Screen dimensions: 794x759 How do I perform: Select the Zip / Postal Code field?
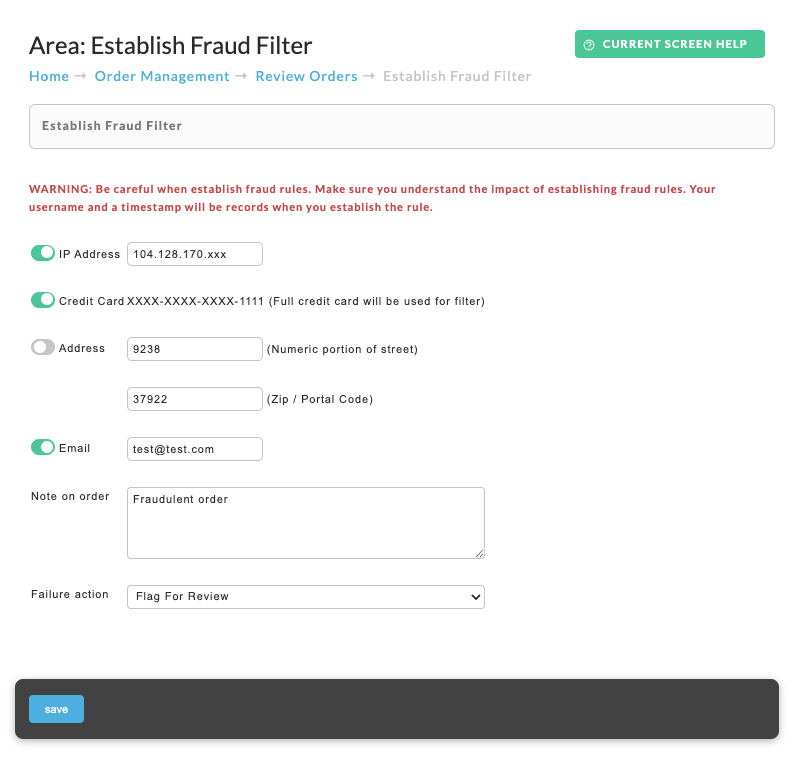coord(195,399)
